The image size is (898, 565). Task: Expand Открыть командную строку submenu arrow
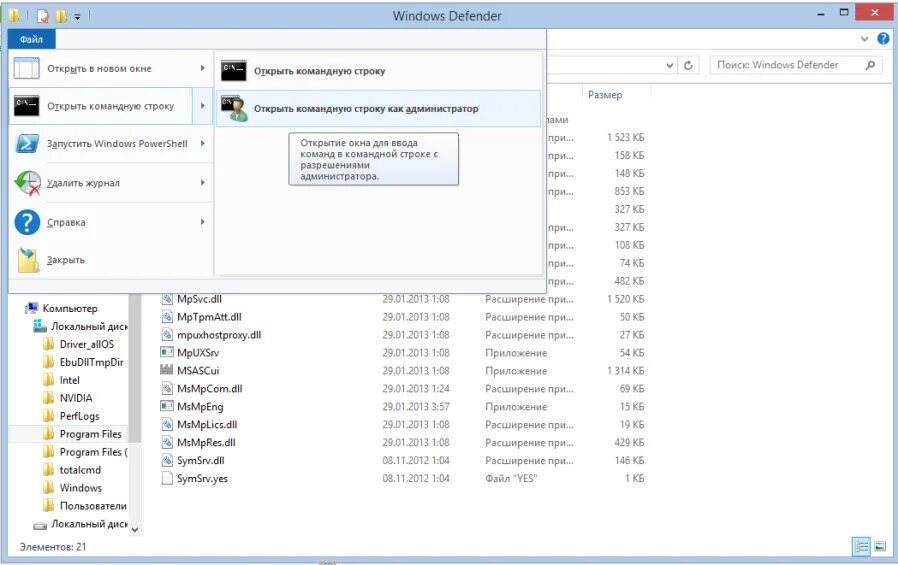pos(202,106)
